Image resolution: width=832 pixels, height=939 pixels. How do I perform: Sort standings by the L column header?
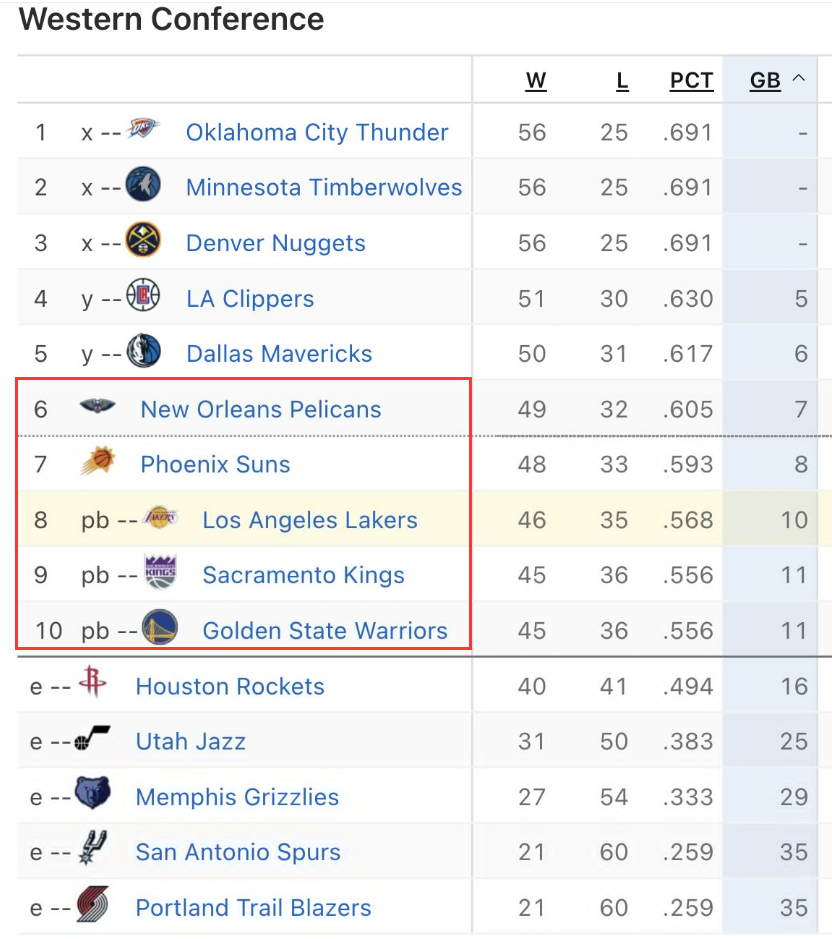point(622,81)
